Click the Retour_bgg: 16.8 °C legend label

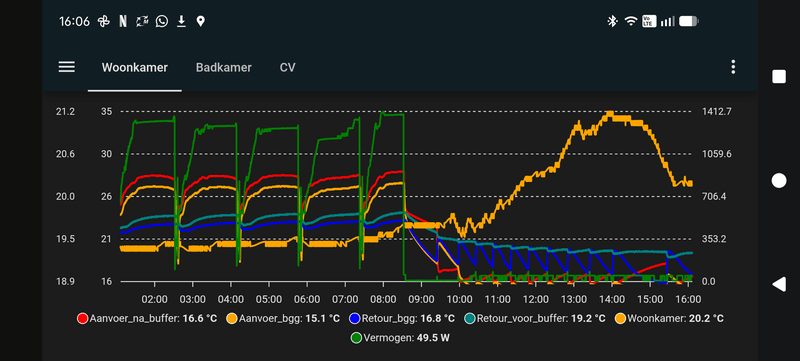pos(408,319)
